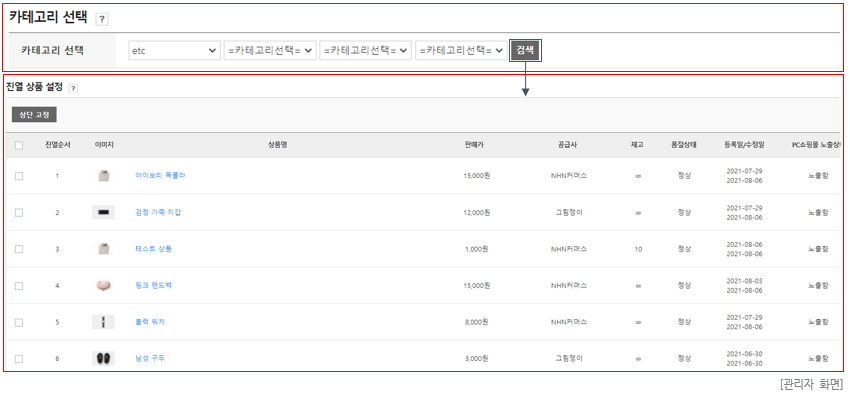Open the 남성 구두 shoe thumbnail
Viewport: 850px width, 399px height.
point(104,358)
